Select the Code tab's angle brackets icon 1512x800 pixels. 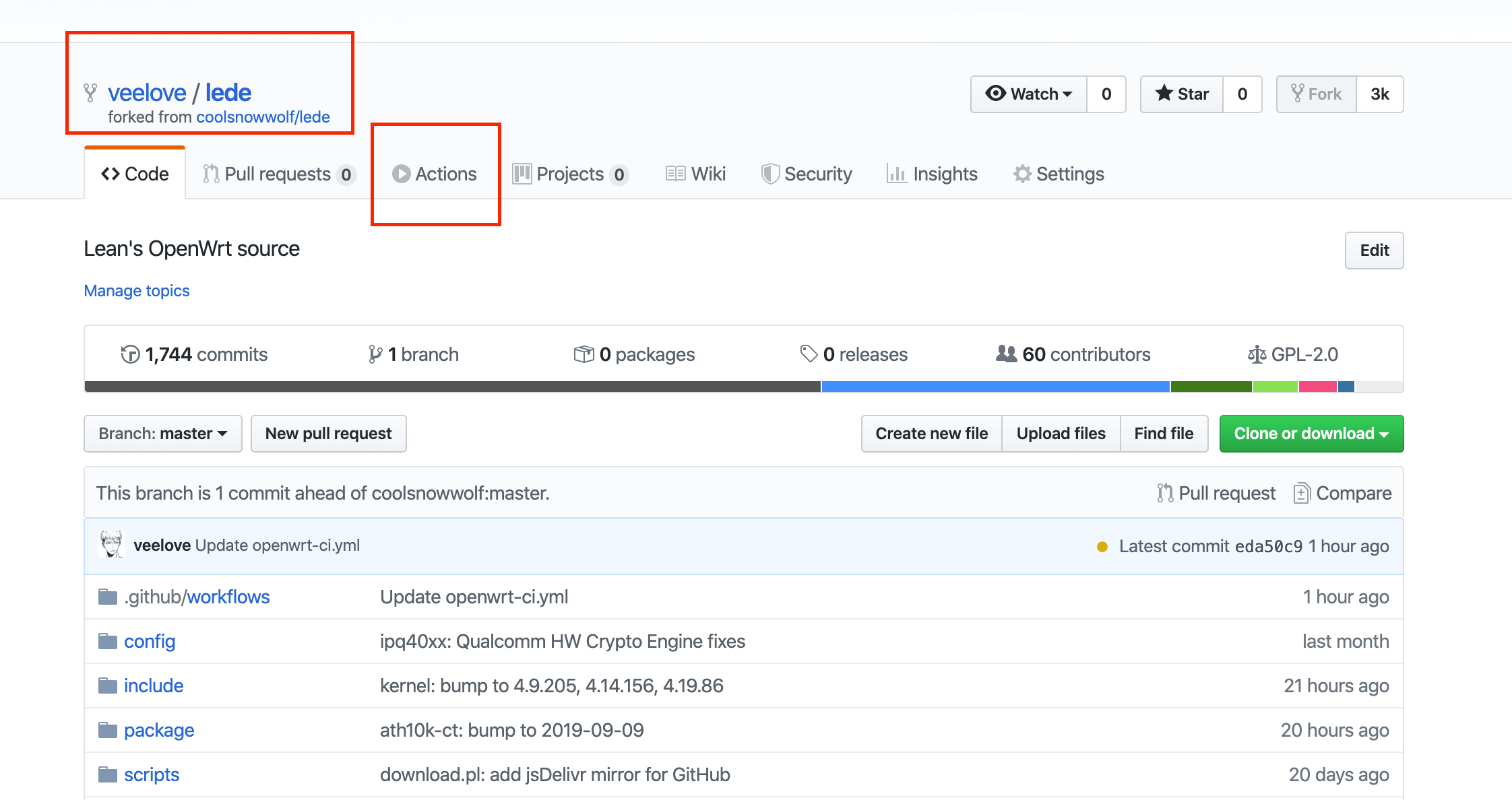click(x=111, y=174)
